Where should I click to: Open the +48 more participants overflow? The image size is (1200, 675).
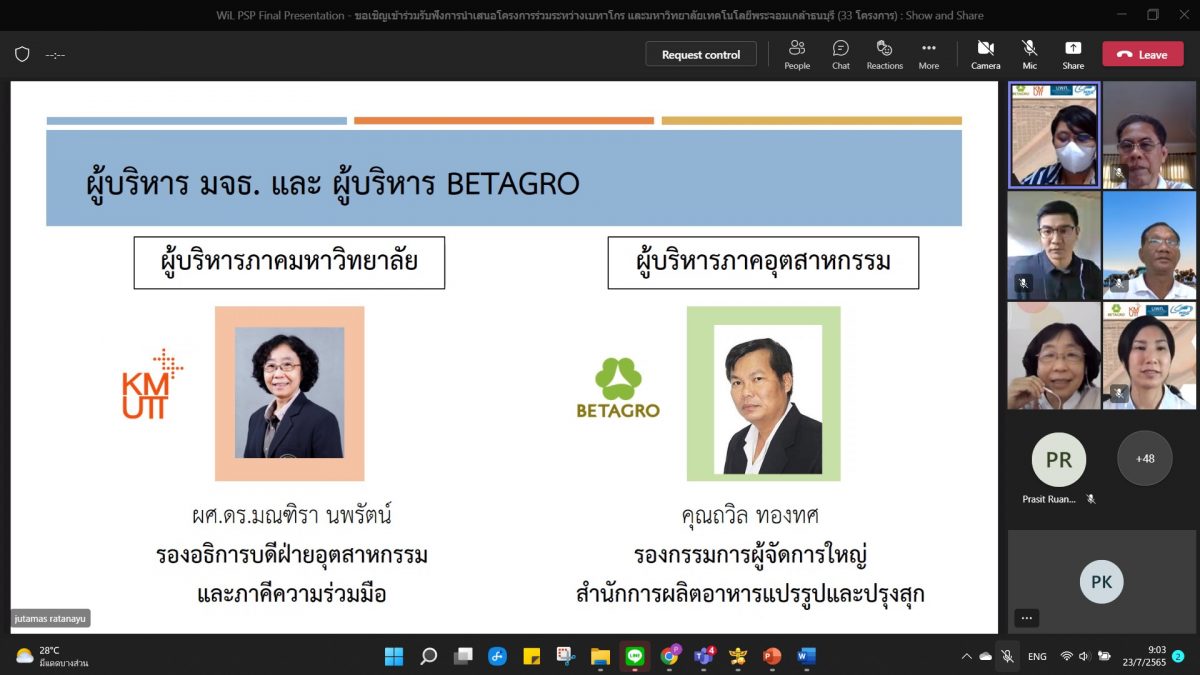coord(1145,458)
